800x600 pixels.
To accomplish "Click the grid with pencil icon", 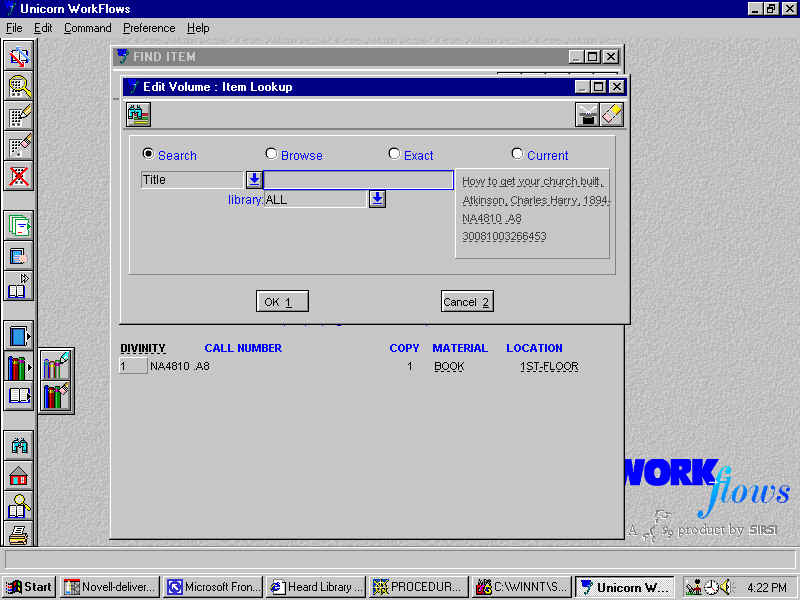I will coord(19,116).
